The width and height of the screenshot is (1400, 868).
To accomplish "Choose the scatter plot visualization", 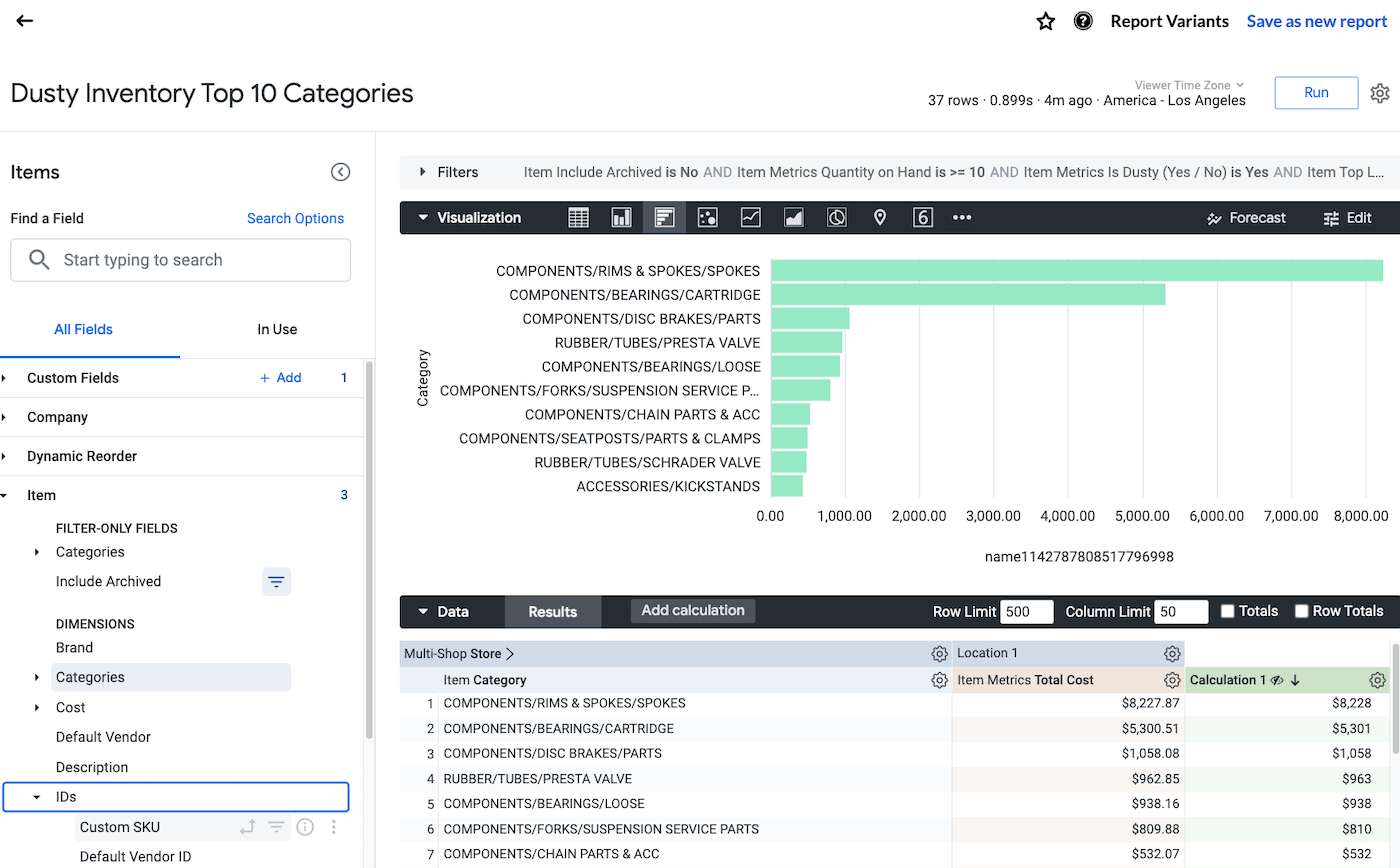I will coord(707,217).
